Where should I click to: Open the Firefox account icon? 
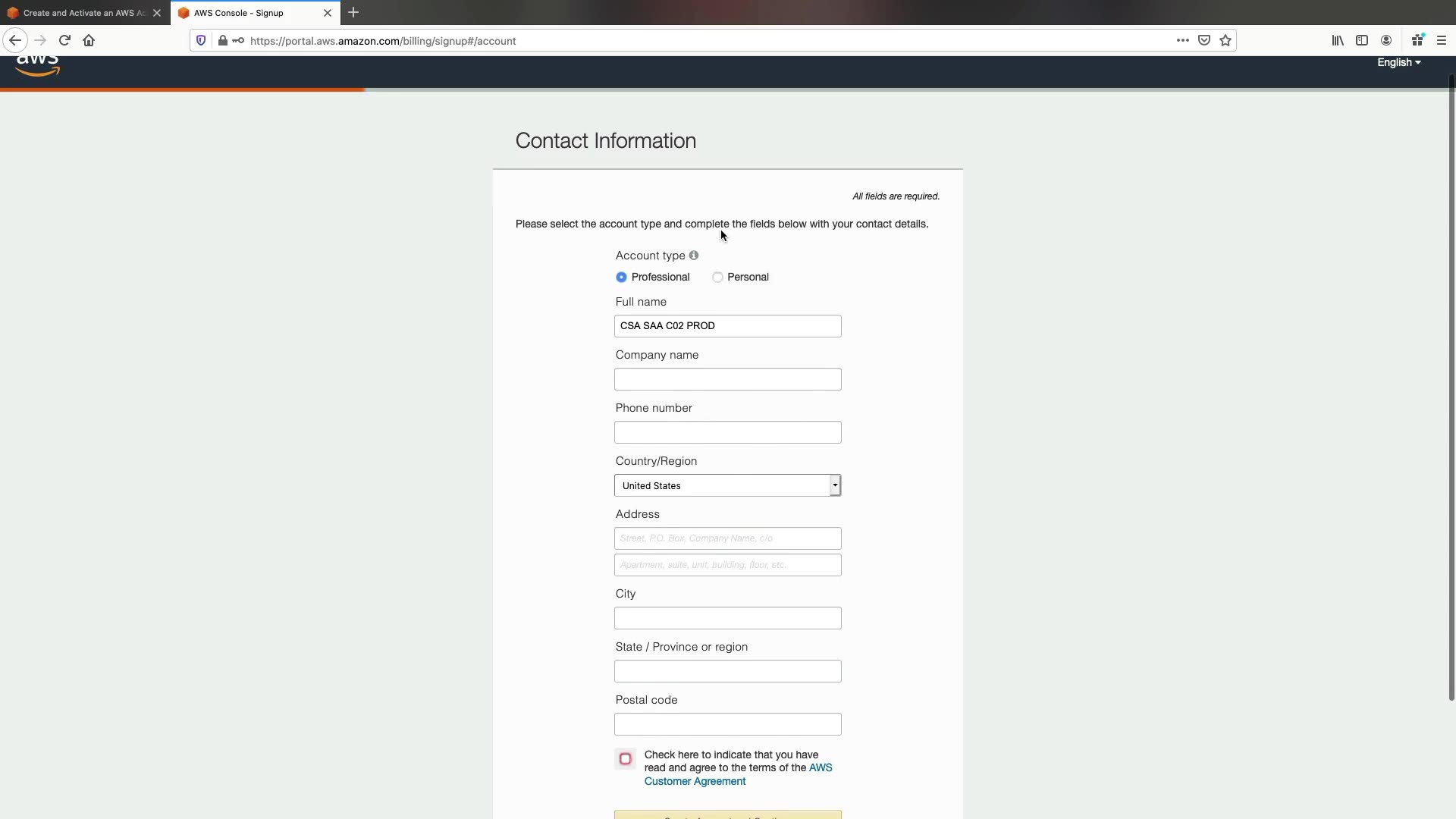pos(1386,40)
